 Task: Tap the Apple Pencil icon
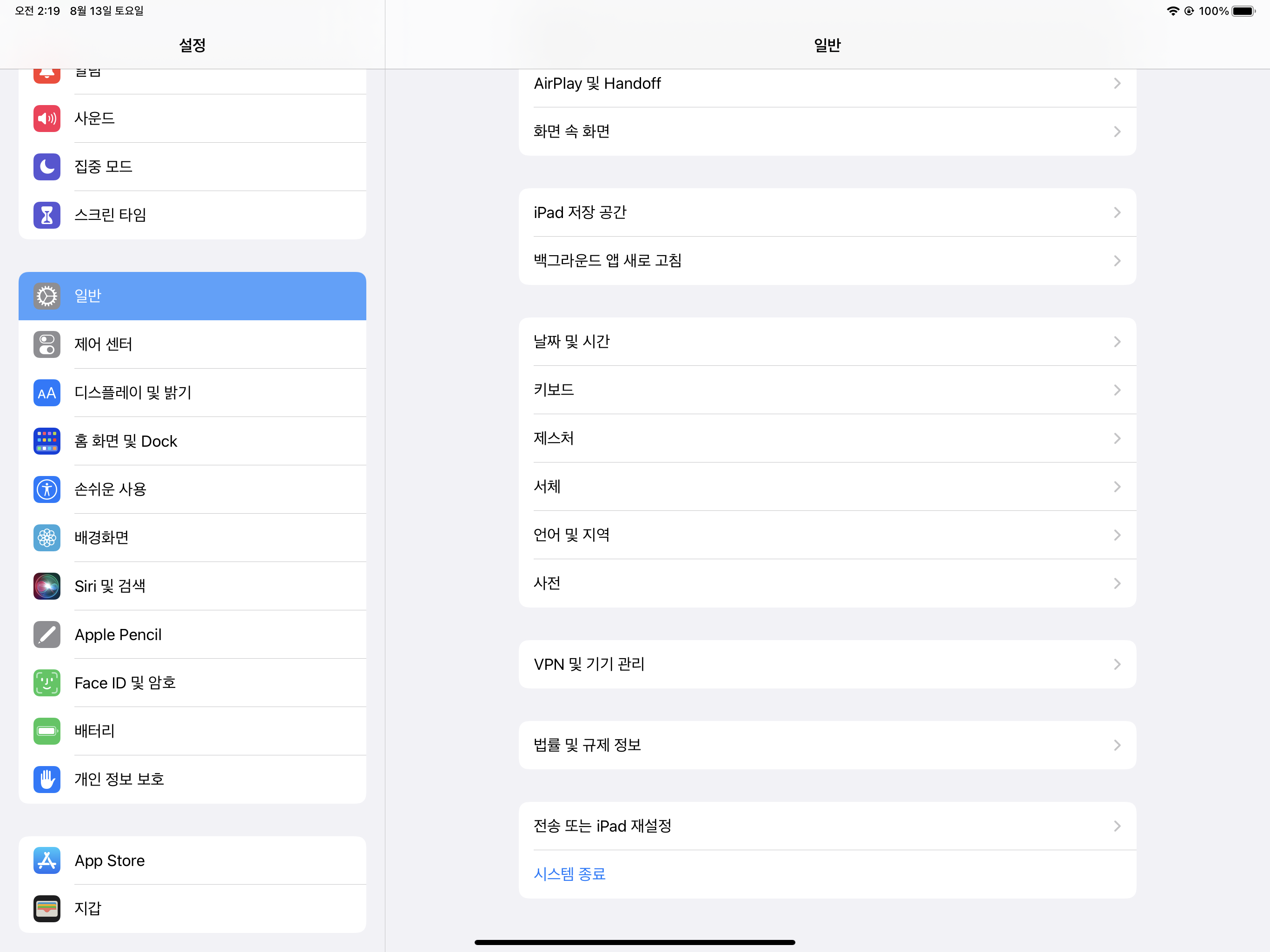click(x=46, y=635)
